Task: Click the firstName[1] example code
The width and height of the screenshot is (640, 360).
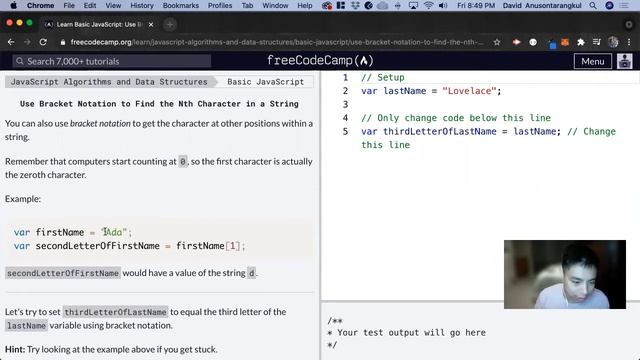Action: (x=211, y=246)
